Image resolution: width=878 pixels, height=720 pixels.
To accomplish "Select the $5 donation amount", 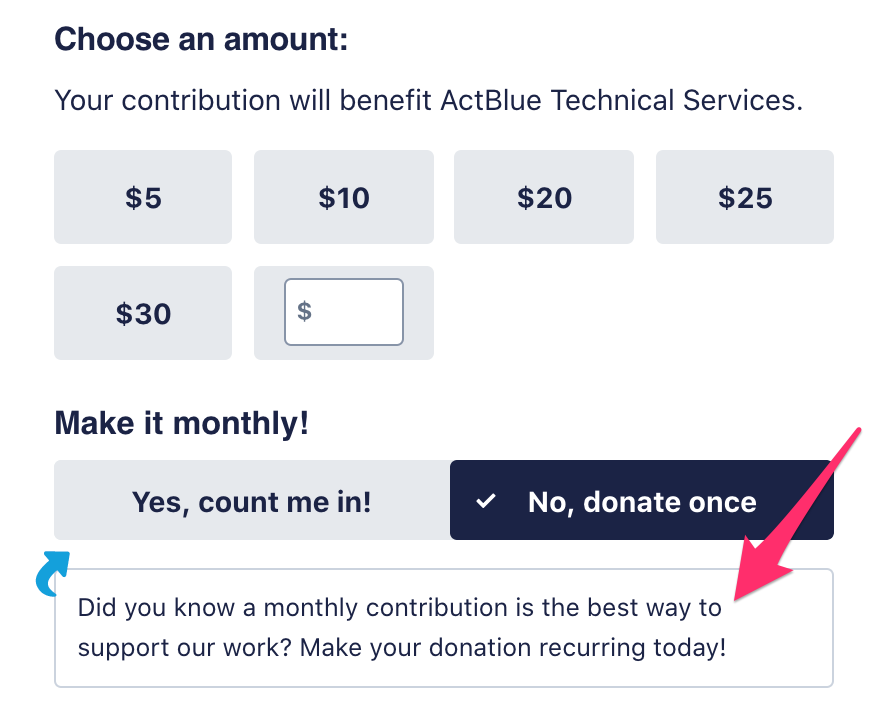I will 142,197.
